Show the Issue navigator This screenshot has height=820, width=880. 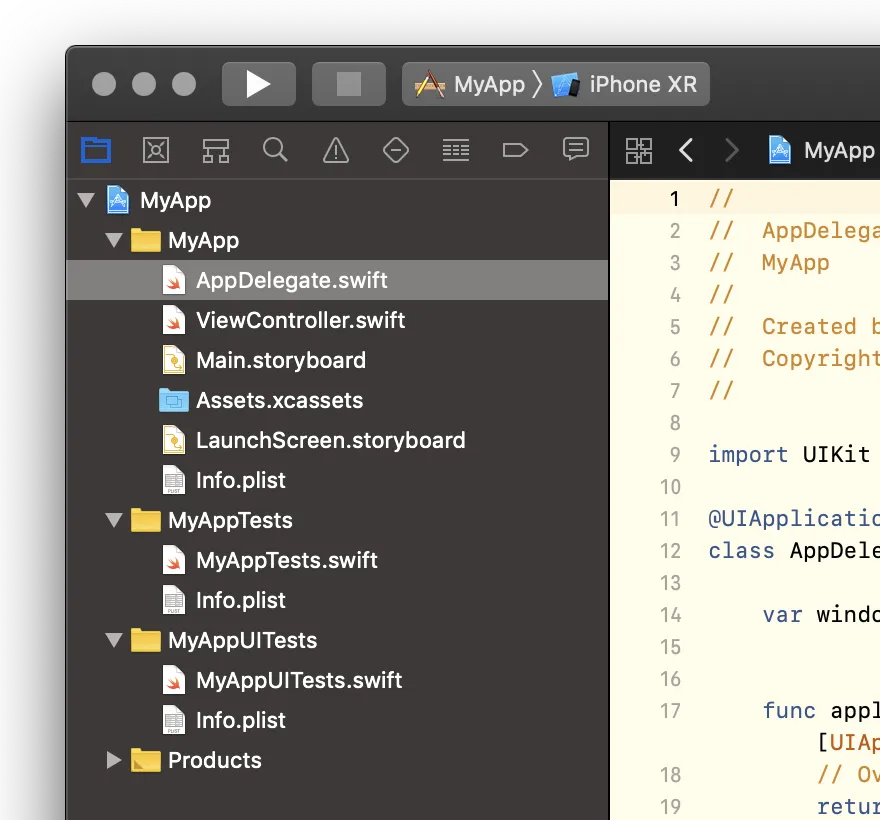click(x=336, y=150)
